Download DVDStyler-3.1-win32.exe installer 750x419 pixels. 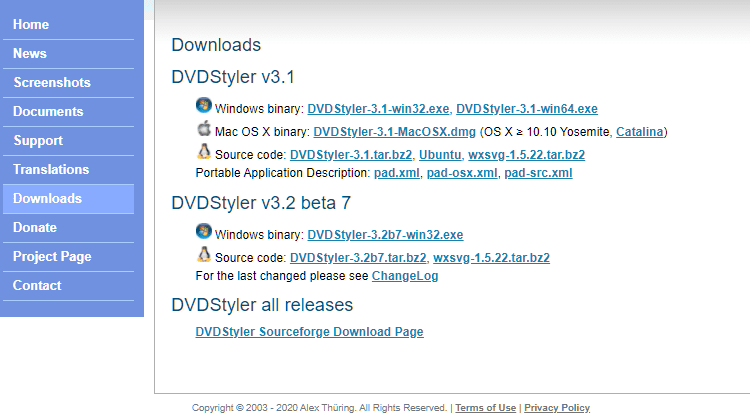(378, 109)
